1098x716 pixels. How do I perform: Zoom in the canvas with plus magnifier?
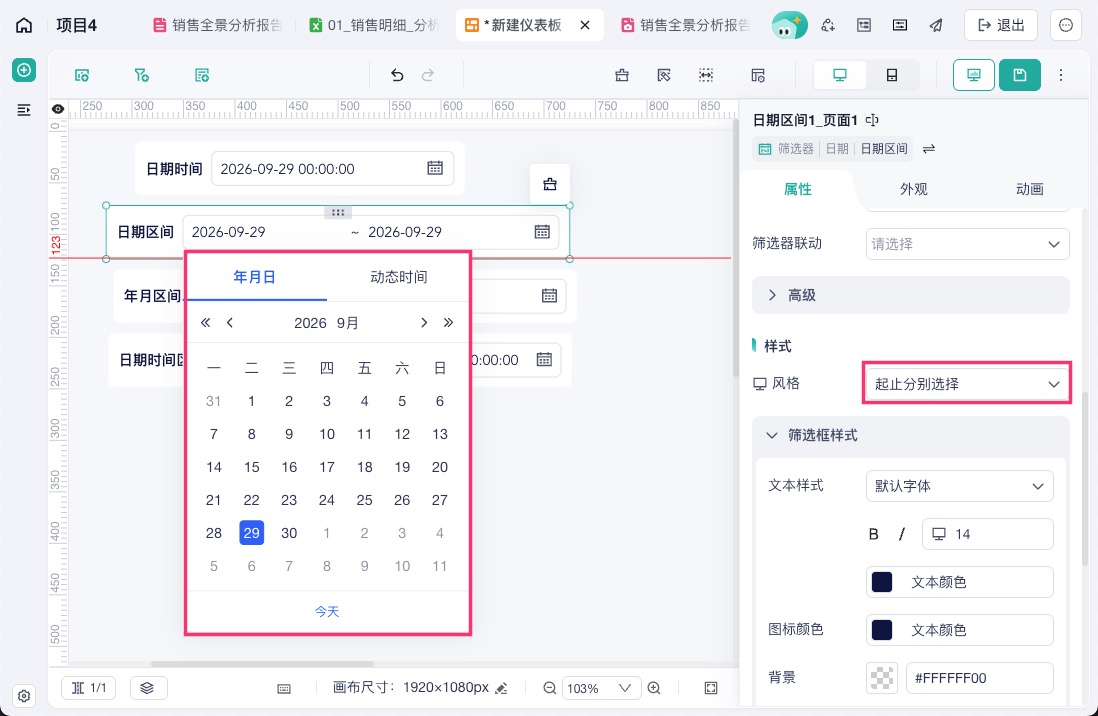pos(654,688)
